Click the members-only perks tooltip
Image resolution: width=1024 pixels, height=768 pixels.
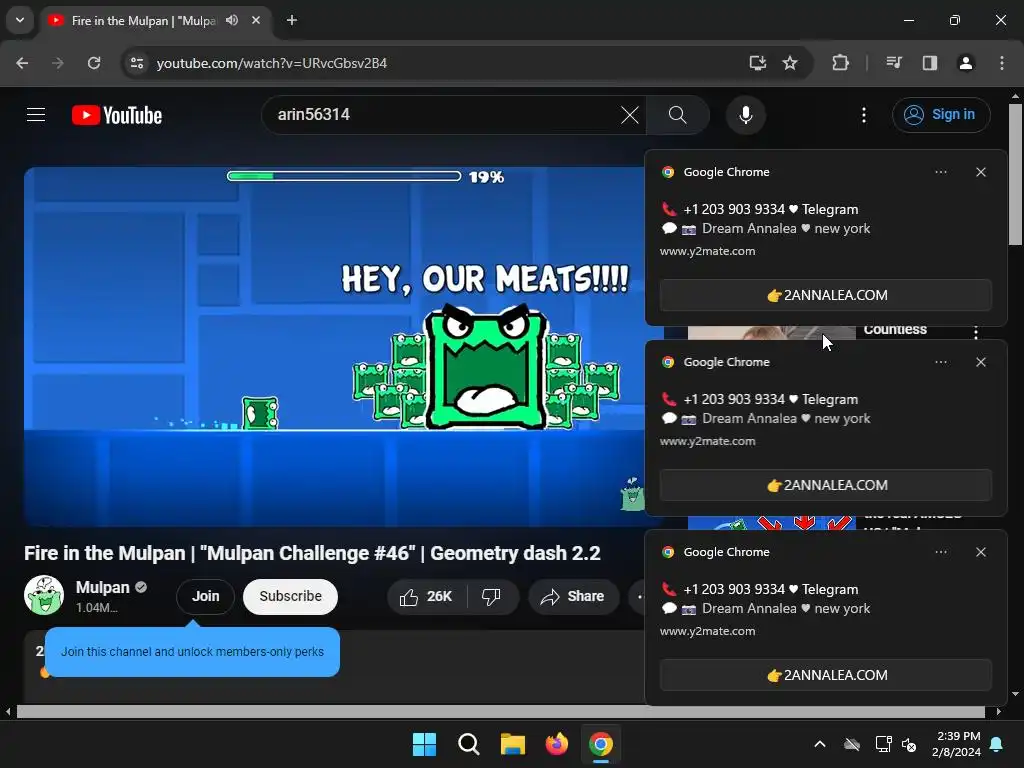[192, 652]
